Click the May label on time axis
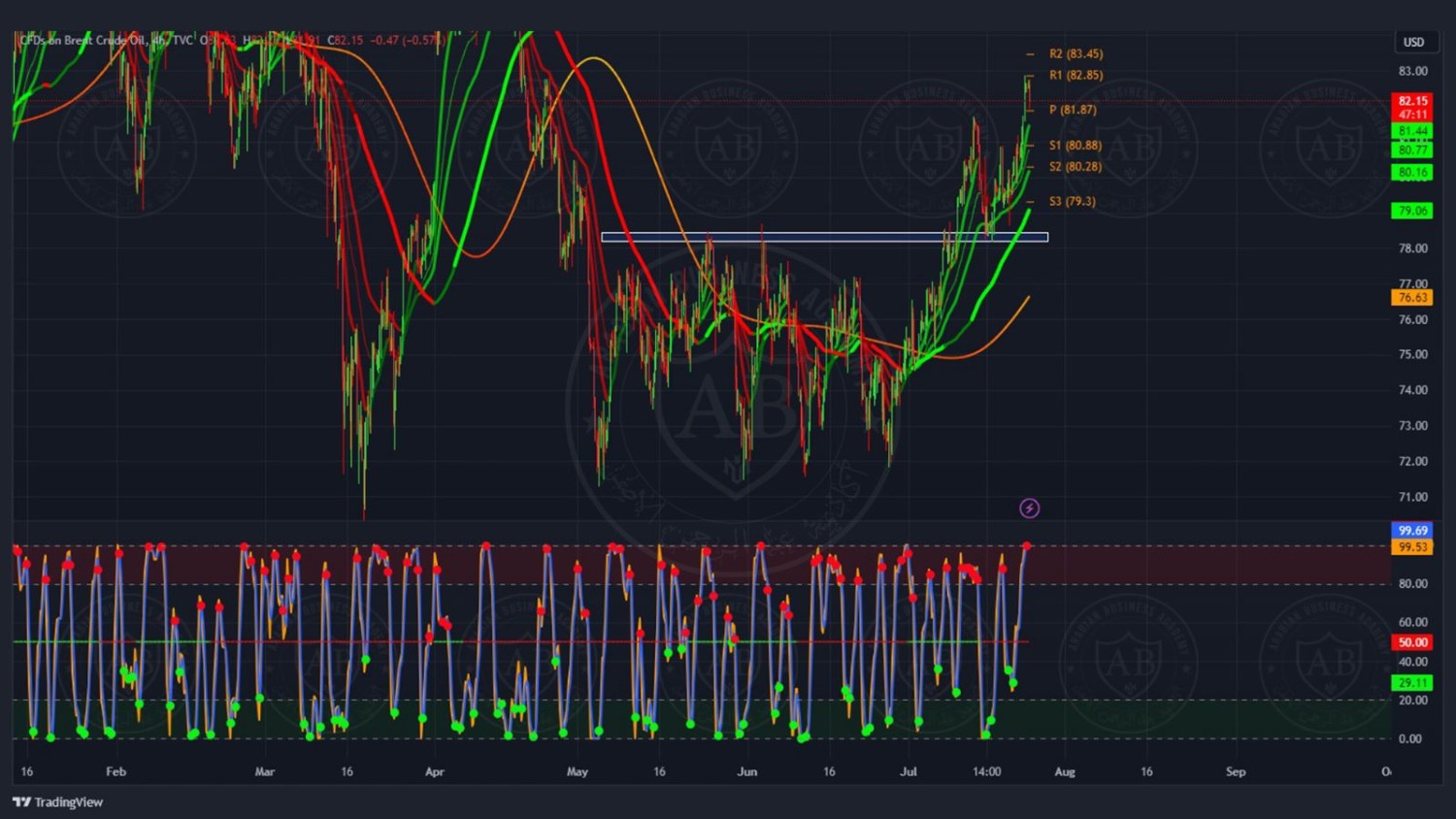 577,771
